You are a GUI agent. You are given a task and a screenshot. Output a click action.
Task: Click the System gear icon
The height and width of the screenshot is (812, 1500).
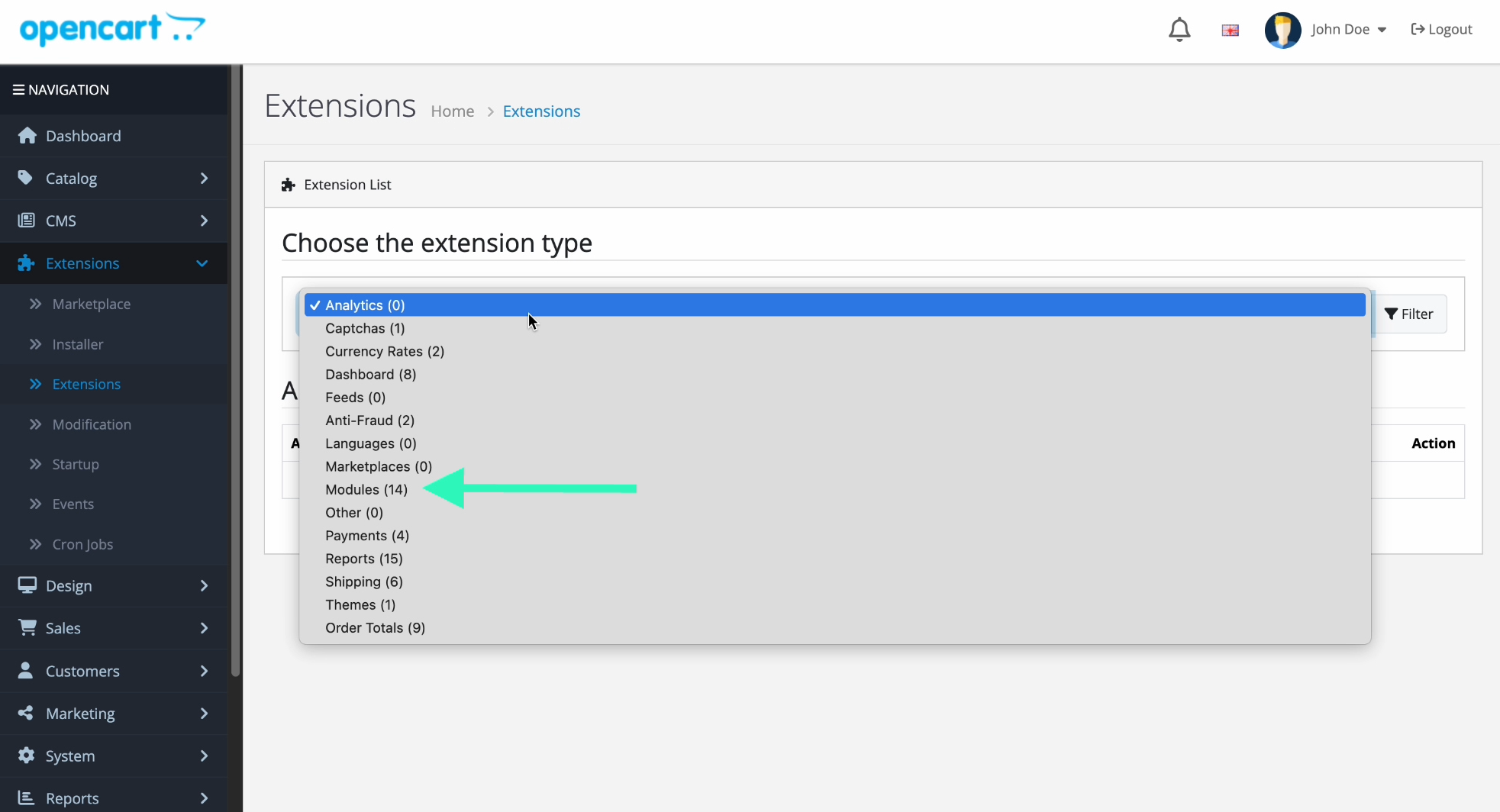tap(26, 756)
